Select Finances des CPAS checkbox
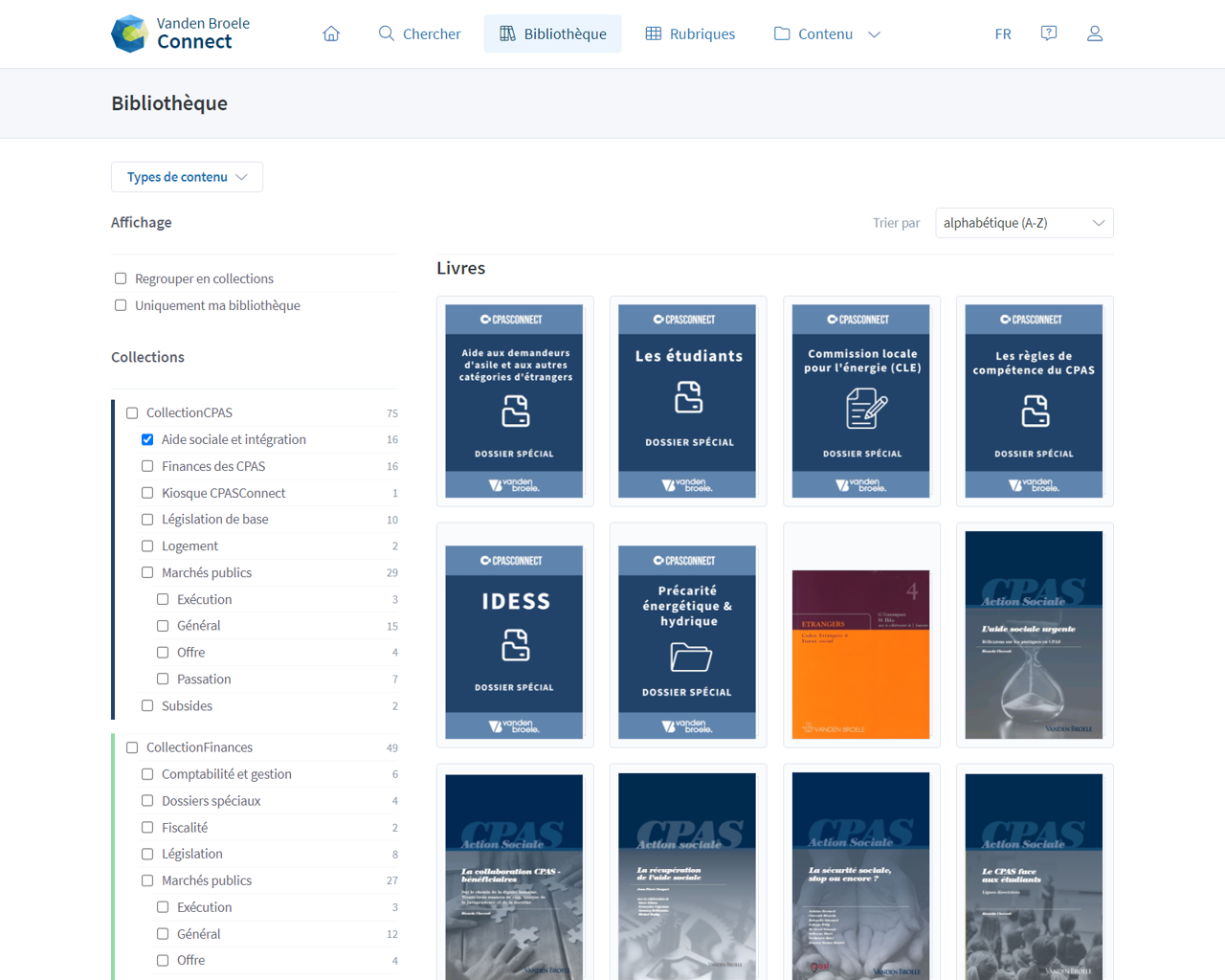1225x980 pixels. 147,466
